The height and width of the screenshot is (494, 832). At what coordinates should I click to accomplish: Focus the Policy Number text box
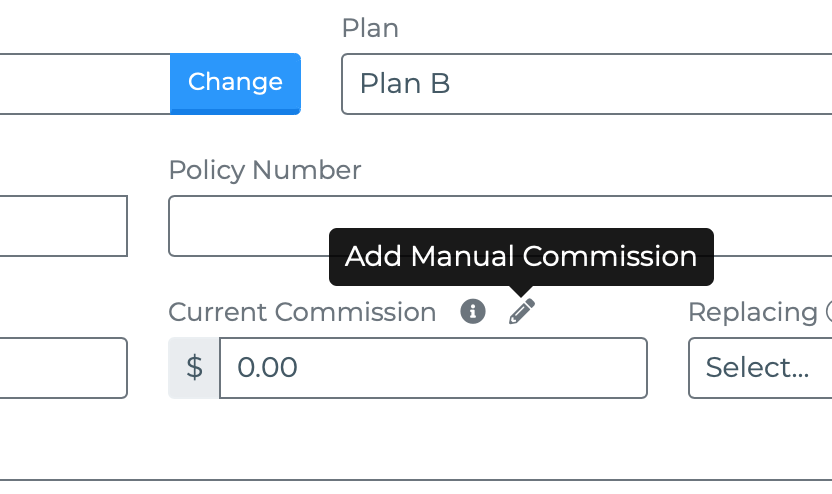tap(500, 226)
